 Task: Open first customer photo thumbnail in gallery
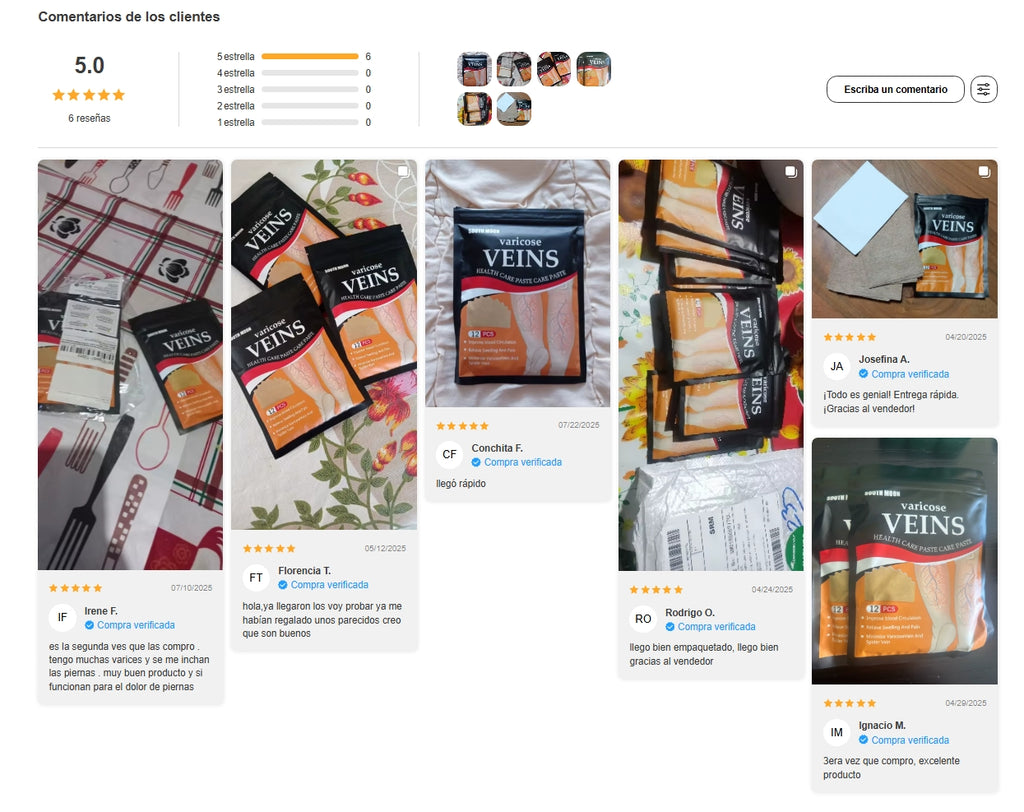point(474,69)
